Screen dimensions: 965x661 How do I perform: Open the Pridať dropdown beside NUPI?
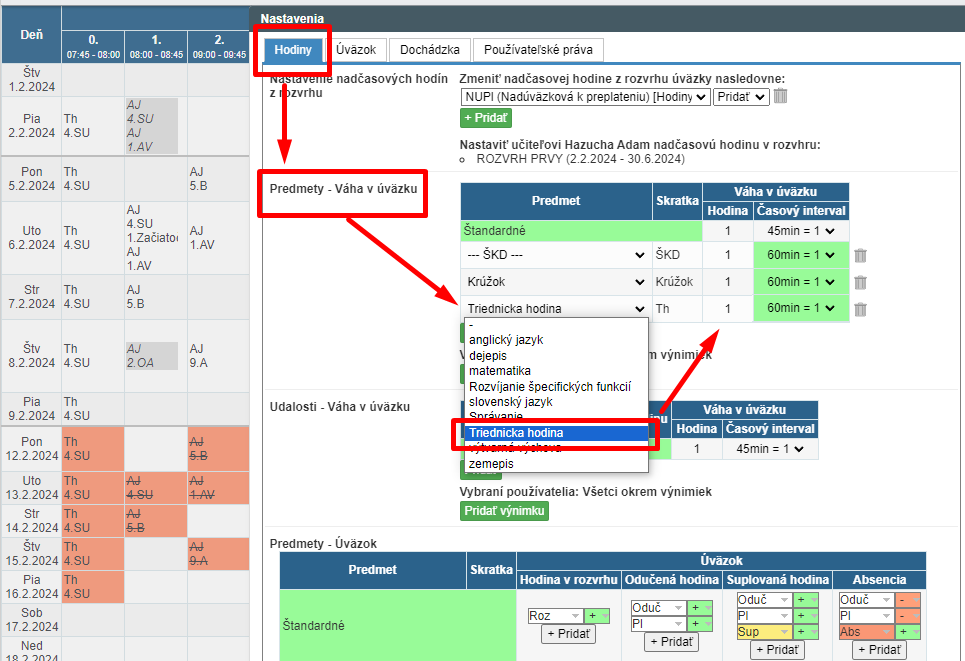click(741, 97)
